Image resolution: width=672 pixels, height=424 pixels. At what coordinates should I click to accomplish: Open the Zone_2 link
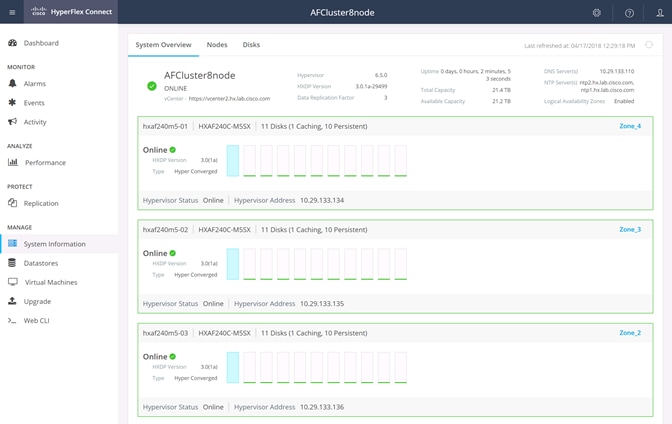pos(630,333)
